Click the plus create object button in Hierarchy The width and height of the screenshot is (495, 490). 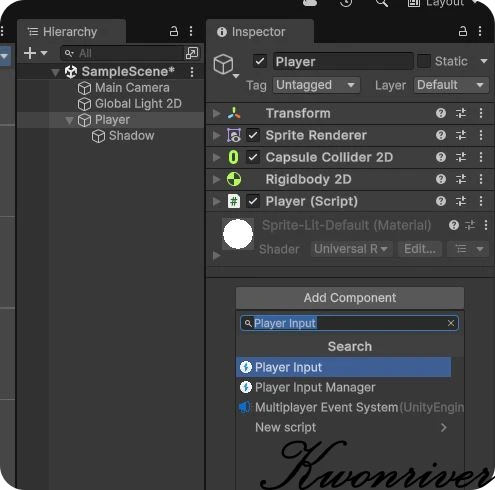point(30,53)
